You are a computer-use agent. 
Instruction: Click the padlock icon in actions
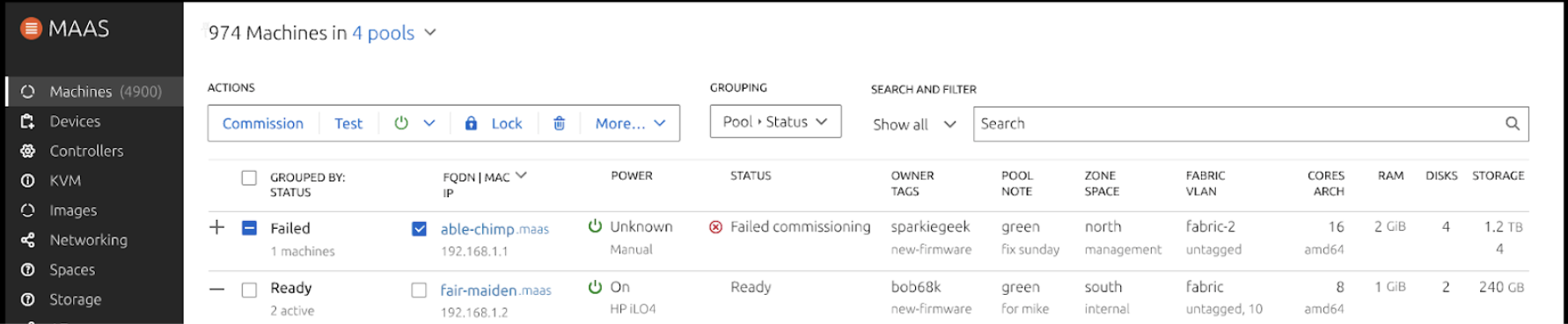(471, 123)
